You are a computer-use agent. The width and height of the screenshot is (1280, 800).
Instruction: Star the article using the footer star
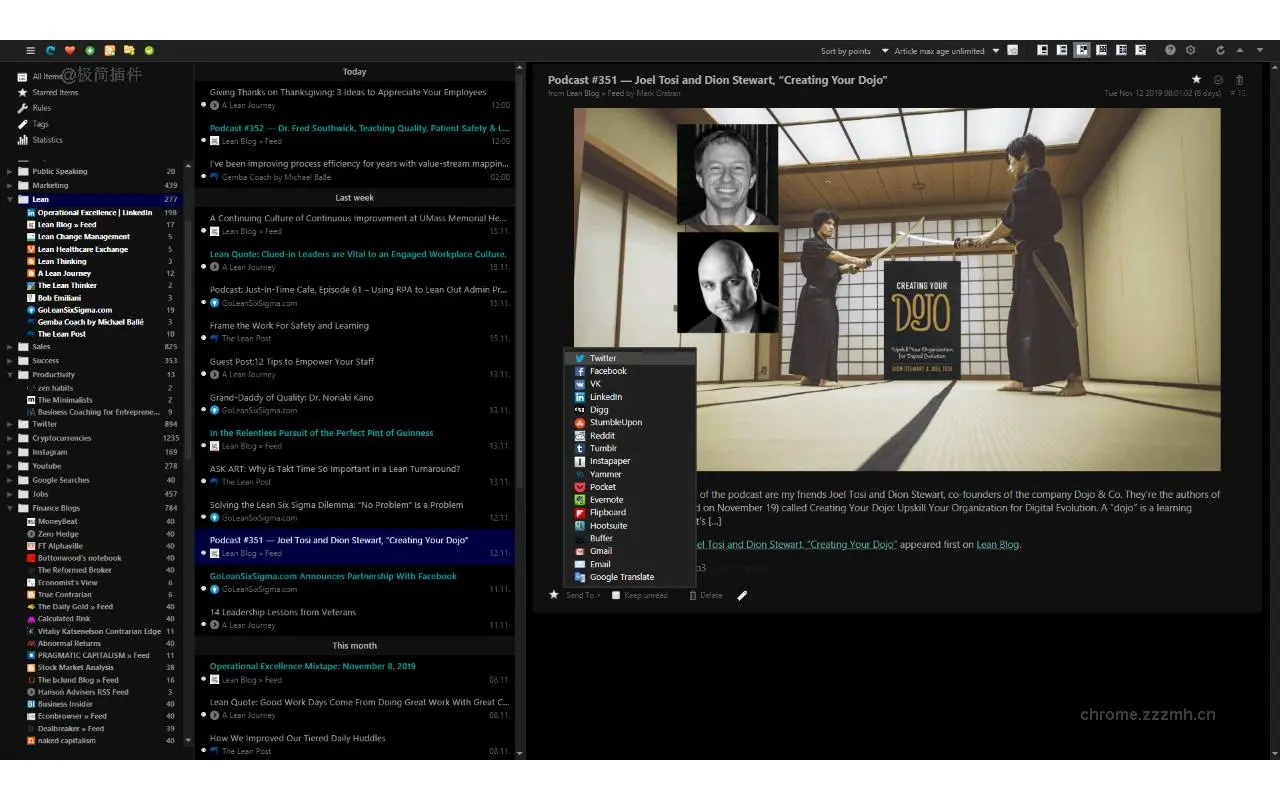[554, 595]
